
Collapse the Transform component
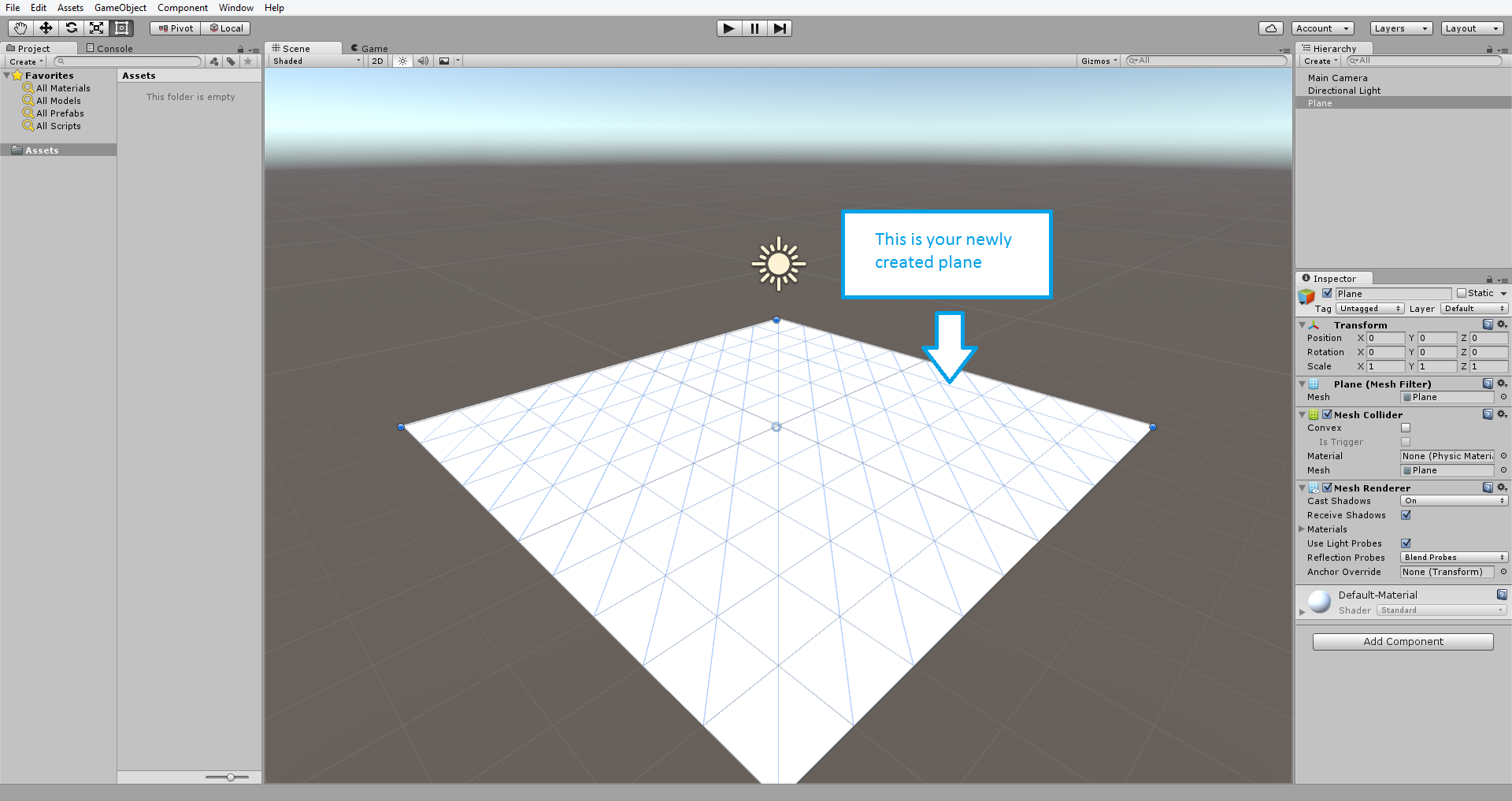point(1302,324)
